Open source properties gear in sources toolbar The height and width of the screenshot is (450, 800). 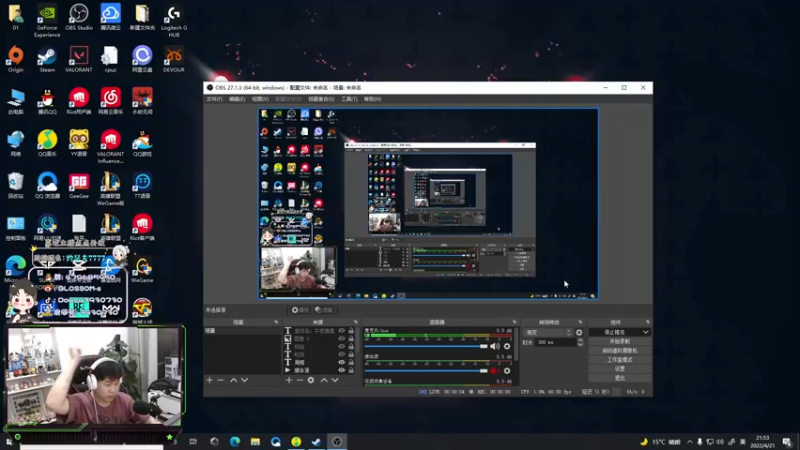[311, 380]
